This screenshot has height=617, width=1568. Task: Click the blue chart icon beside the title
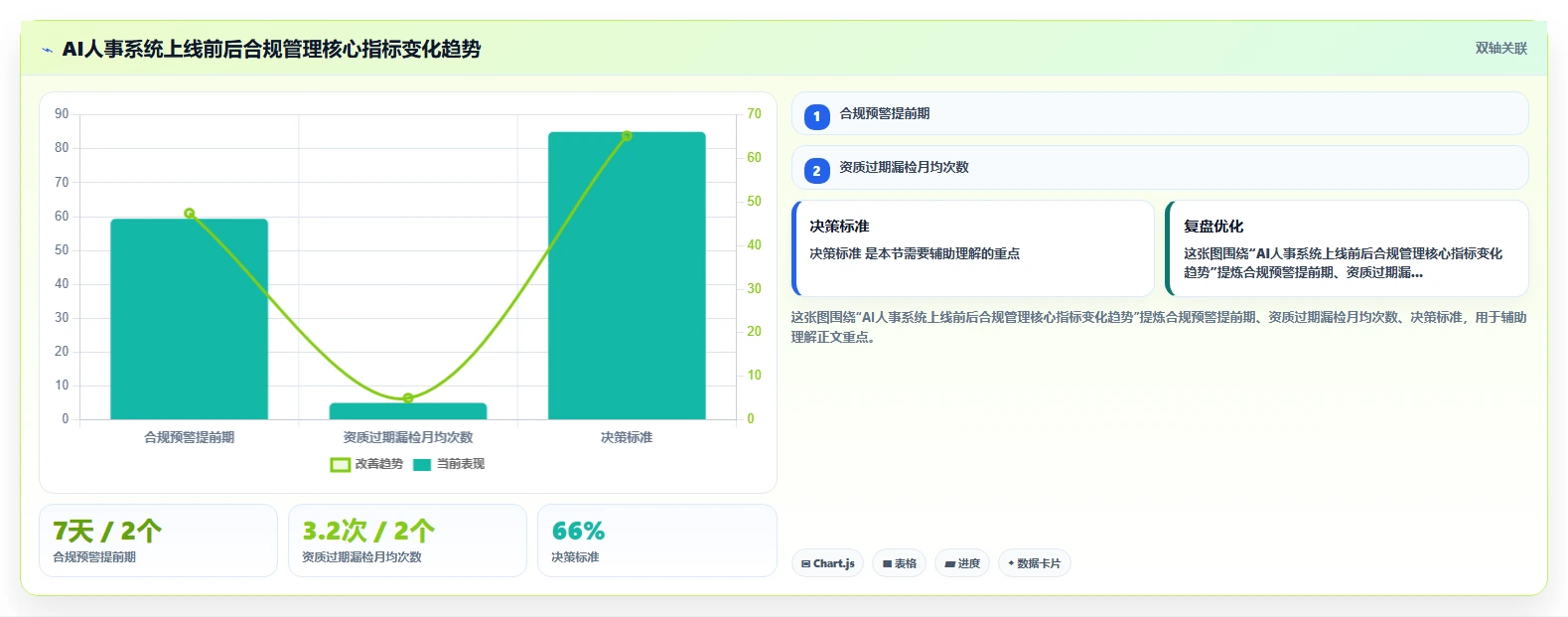coord(47,50)
